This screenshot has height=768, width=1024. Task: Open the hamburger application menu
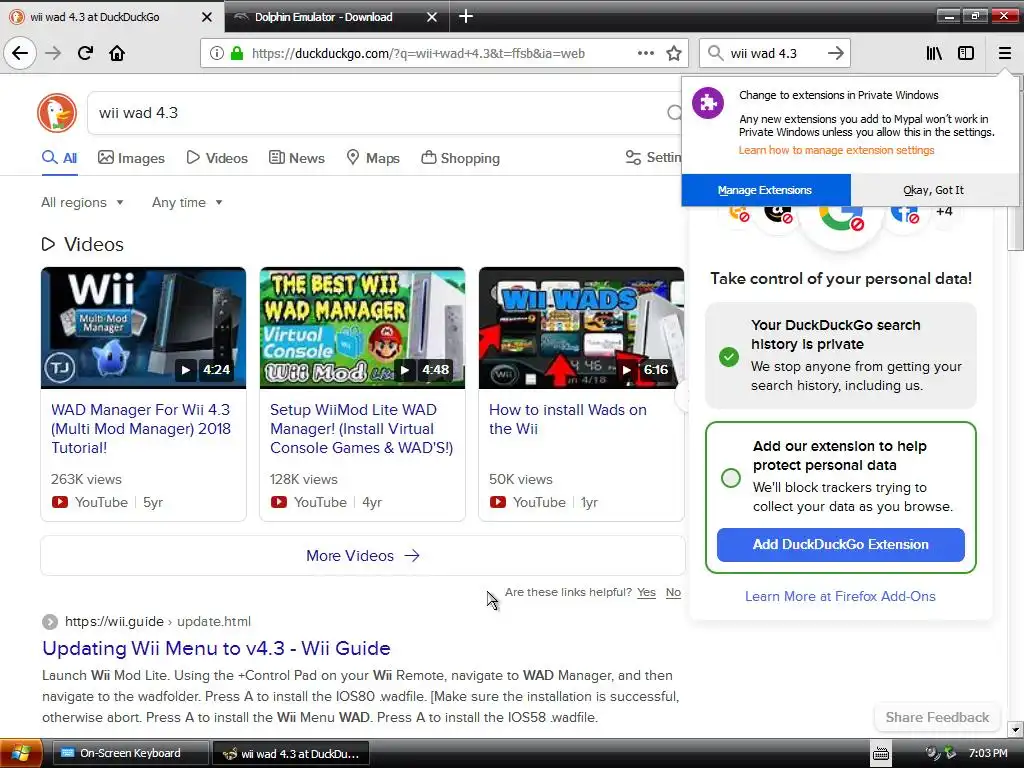(1004, 53)
